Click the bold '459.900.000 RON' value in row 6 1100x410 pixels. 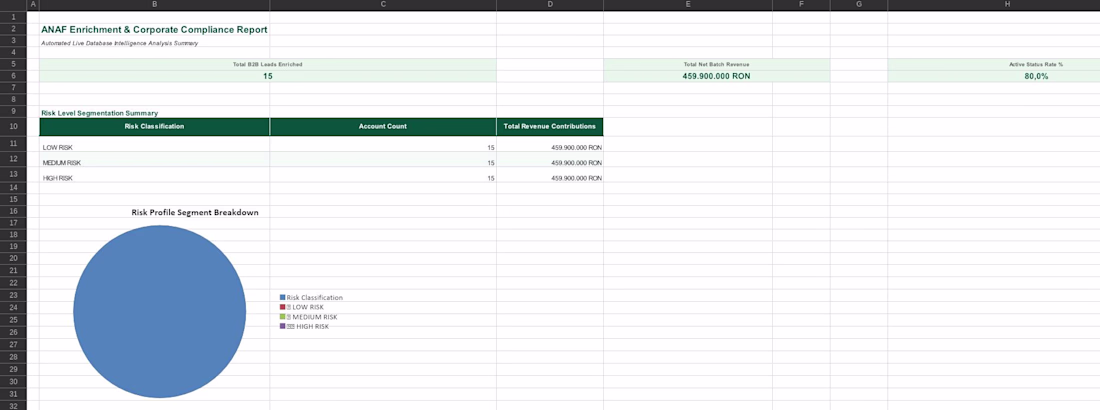(x=716, y=76)
